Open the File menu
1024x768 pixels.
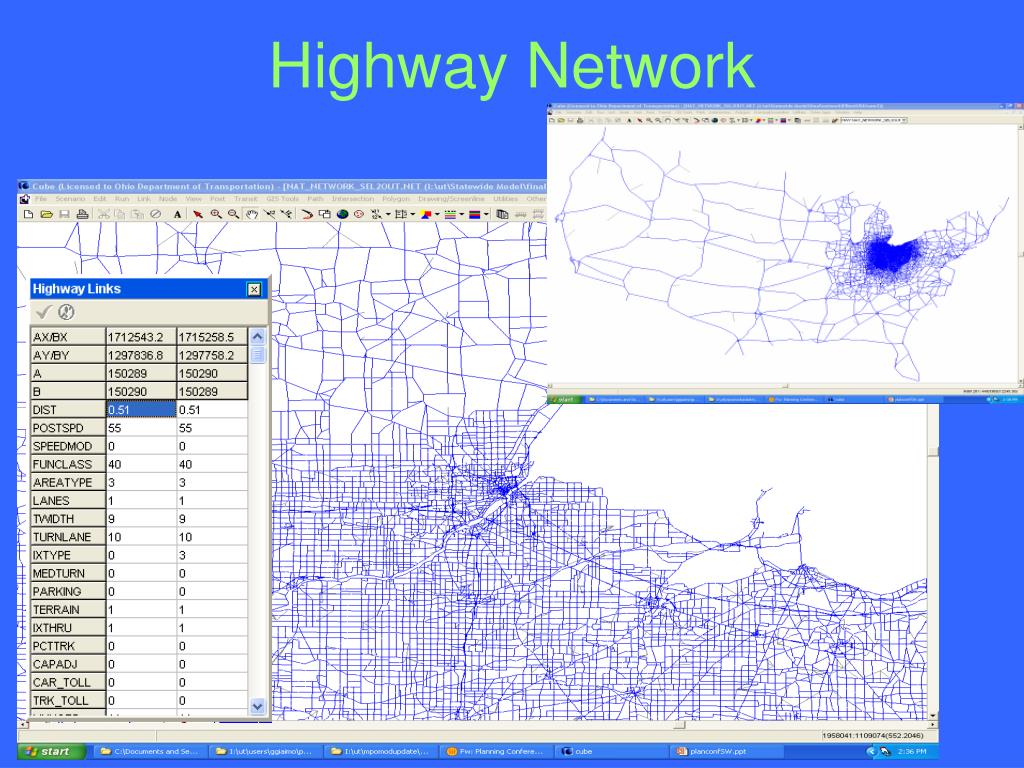[41, 199]
